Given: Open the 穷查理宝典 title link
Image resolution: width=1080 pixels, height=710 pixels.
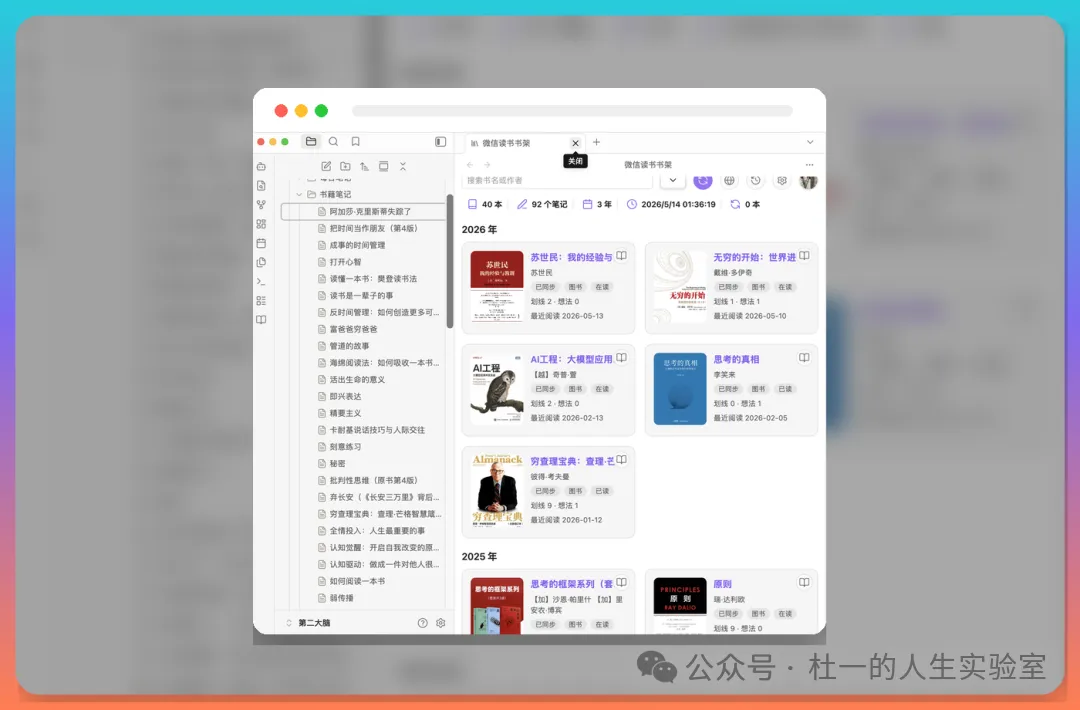Looking at the screenshot, I should [571, 461].
